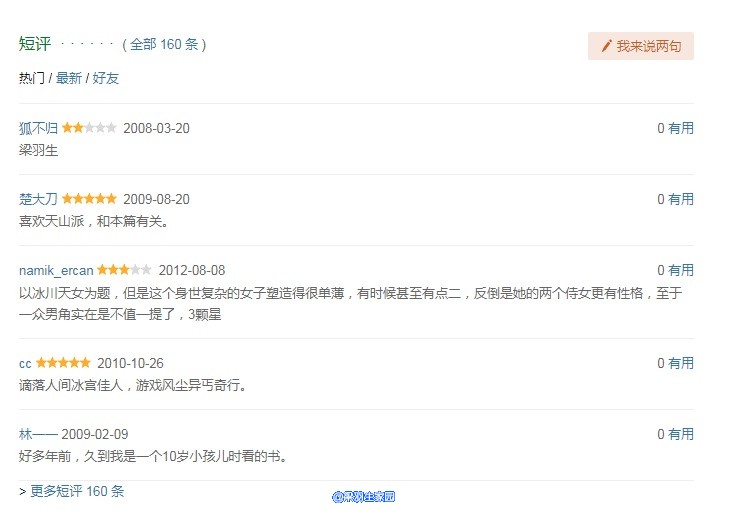The height and width of the screenshot is (511, 730).
Task: Click the 我来说两句 button
Action: pos(641,46)
